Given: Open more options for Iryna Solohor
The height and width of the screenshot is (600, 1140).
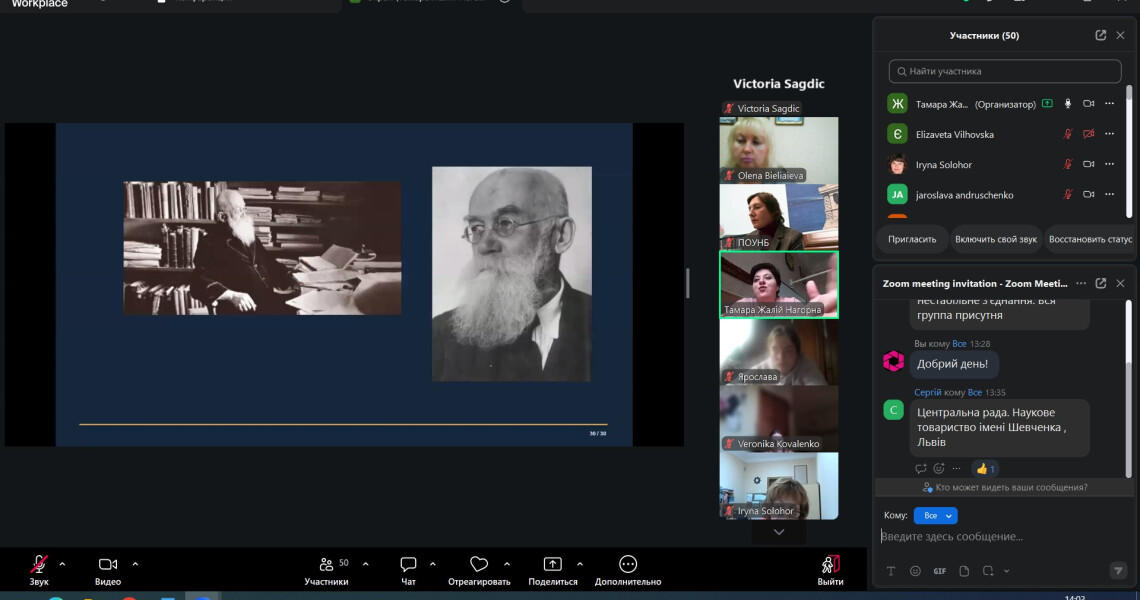Looking at the screenshot, I should (x=1109, y=164).
